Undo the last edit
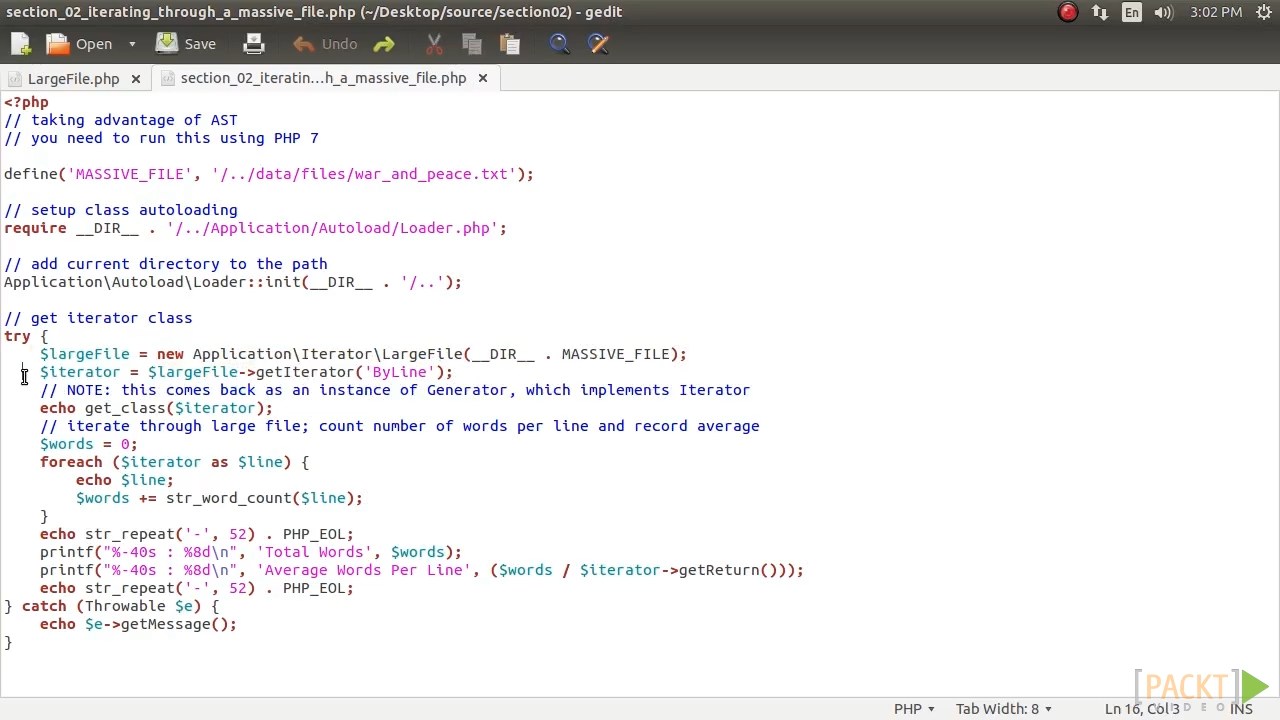This screenshot has height=720, width=1280. click(325, 44)
